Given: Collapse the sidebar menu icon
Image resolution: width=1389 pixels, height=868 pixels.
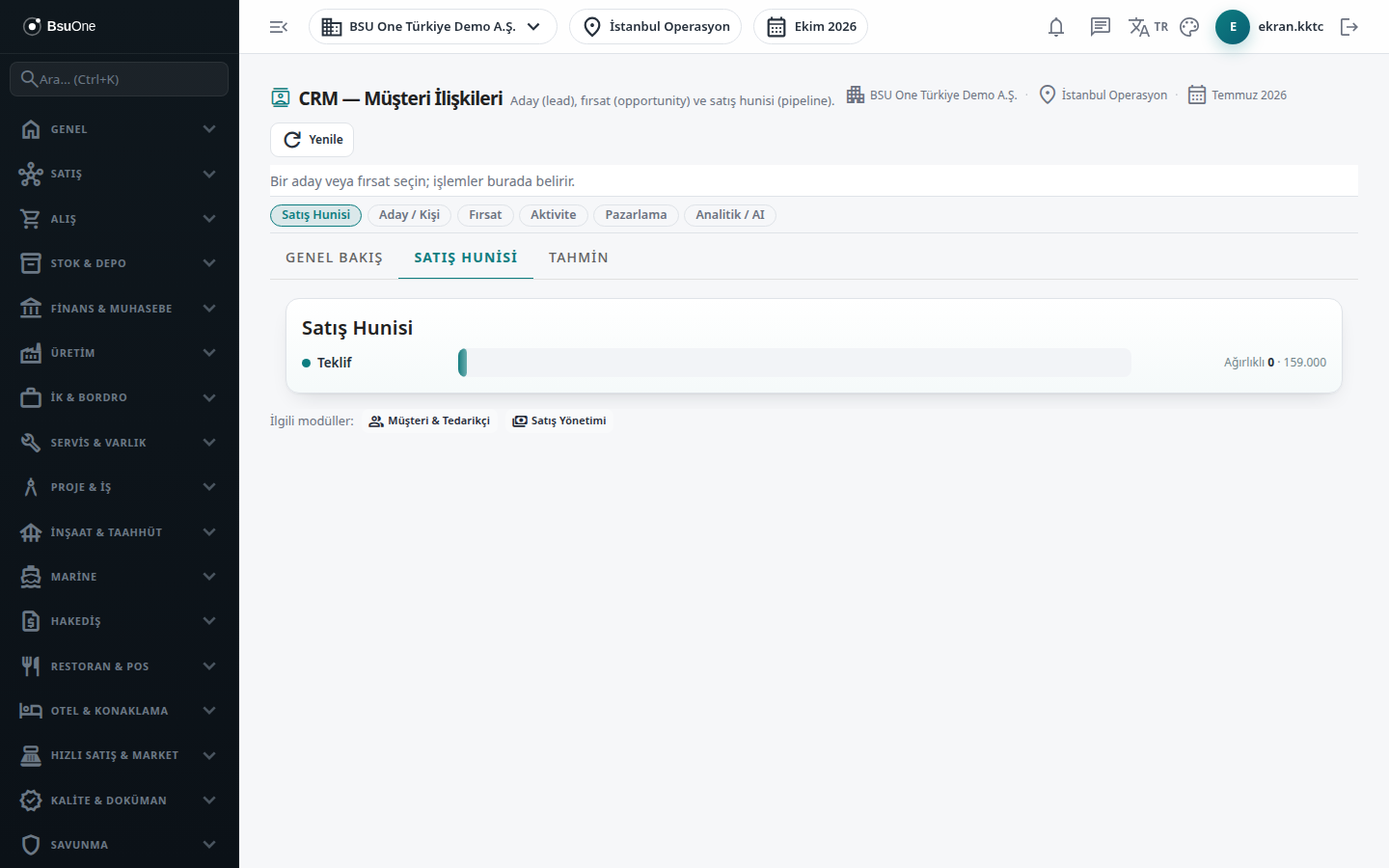Looking at the screenshot, I should click(x=279, y=27).
